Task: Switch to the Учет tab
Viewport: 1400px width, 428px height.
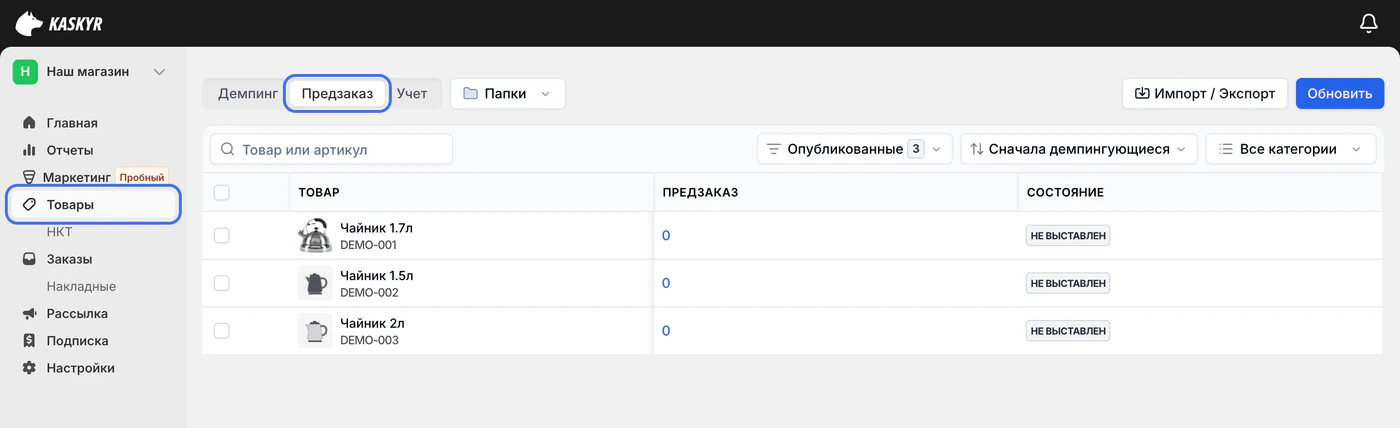Action: pos(412,93)
